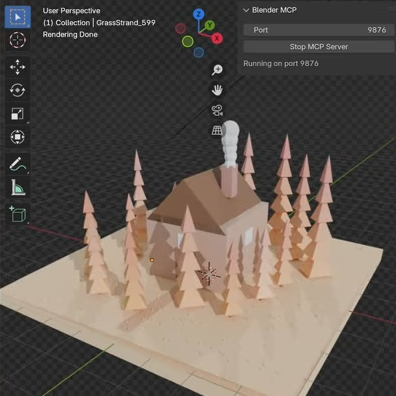Toggle perspective/orthographic grid icon

point(217,130)
